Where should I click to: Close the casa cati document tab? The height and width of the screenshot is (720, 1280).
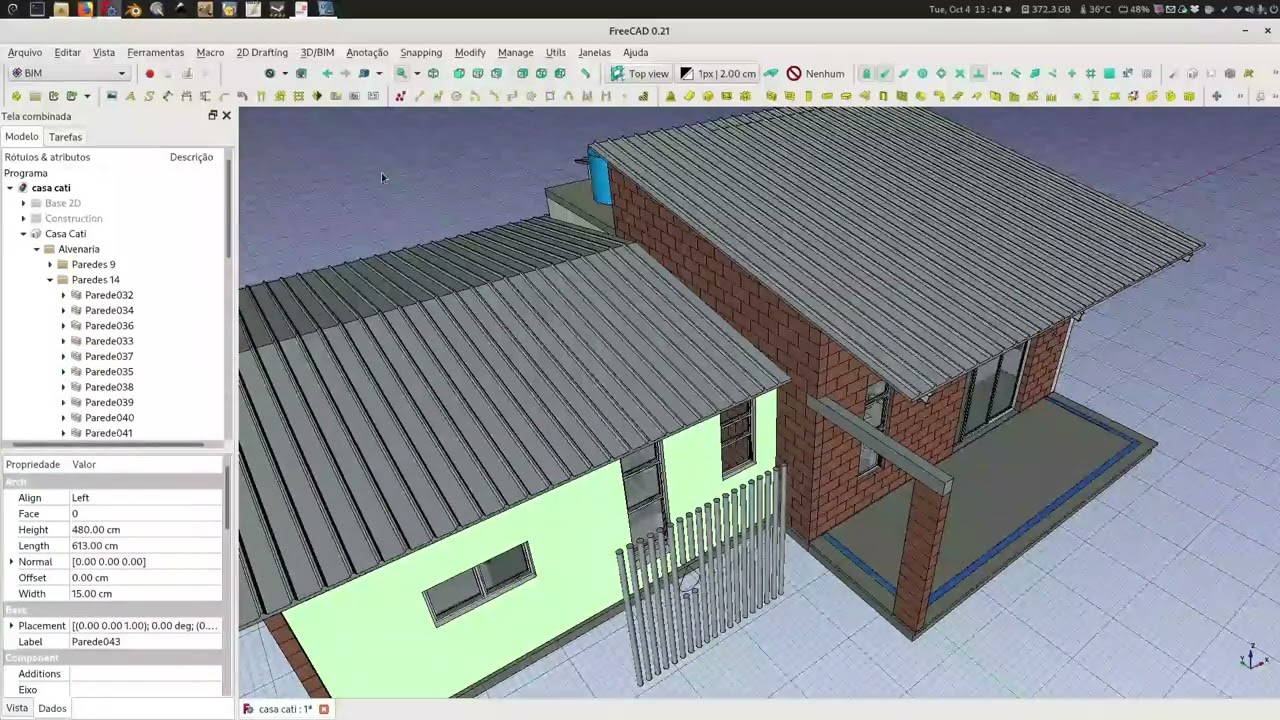(324, 709)
